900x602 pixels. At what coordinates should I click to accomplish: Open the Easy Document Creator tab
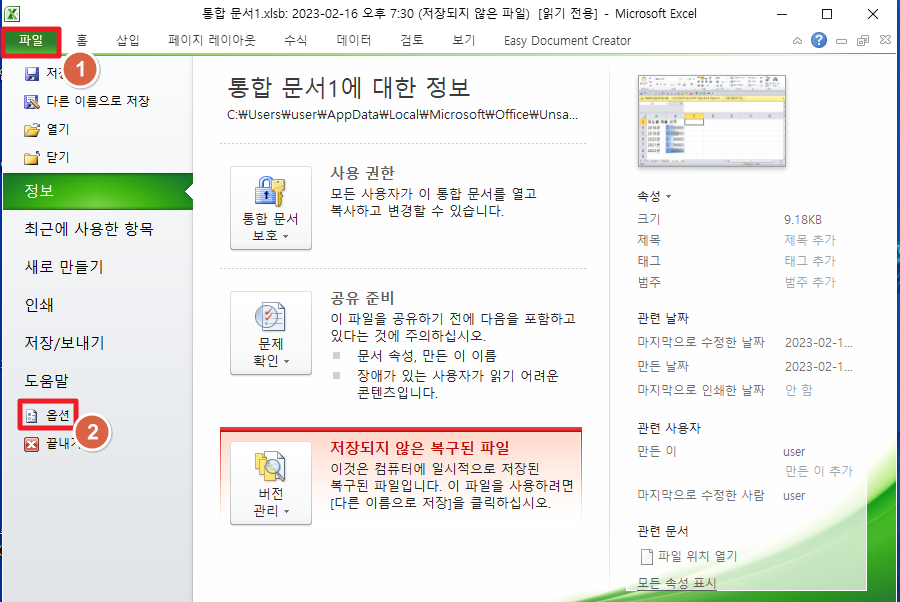(567, 41)
